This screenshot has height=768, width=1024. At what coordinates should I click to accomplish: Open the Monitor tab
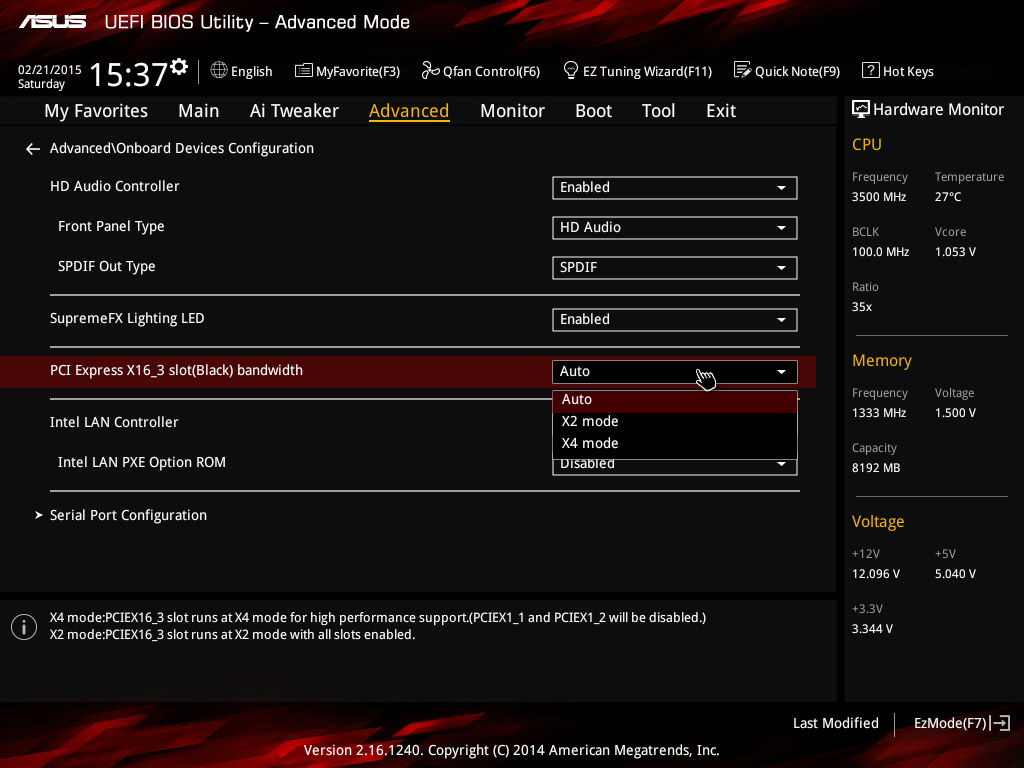[513, 111]
